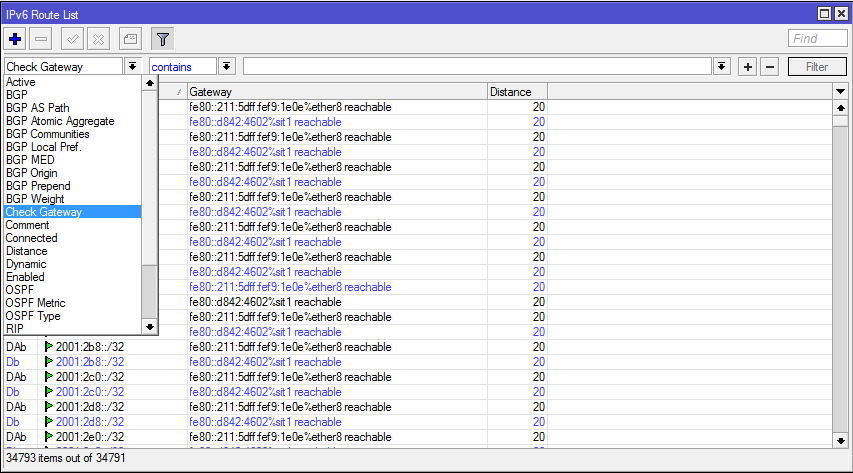Click the dropdown list scrollbar down arrow

pos(149,326)
